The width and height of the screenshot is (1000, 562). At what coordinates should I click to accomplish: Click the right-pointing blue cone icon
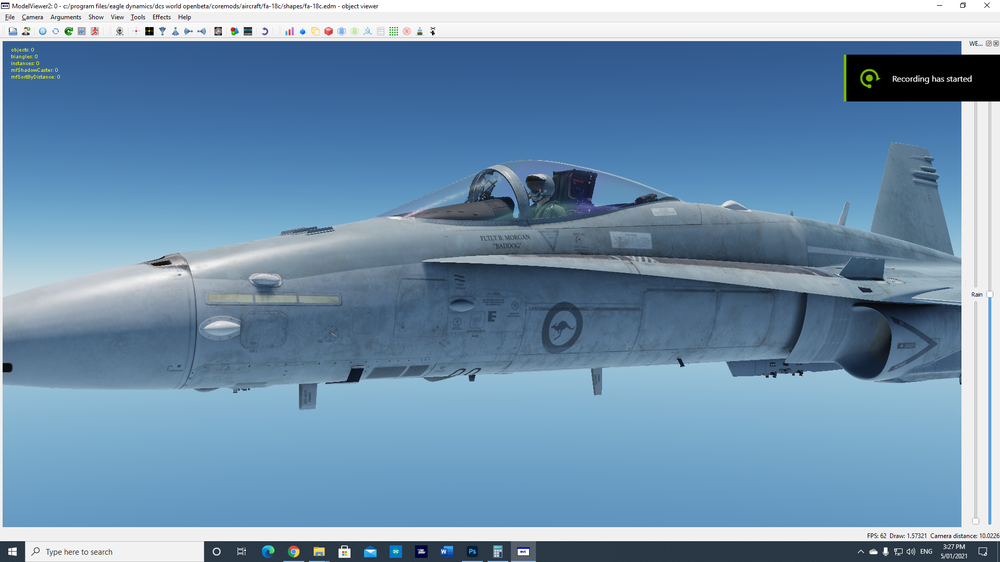point(189,31)
